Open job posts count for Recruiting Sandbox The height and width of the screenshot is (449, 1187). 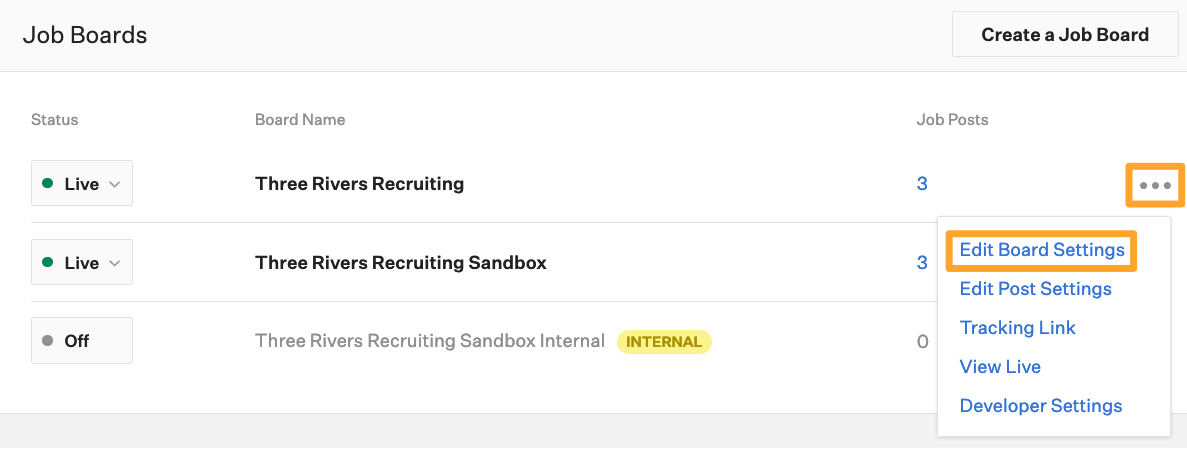point(922,262)
